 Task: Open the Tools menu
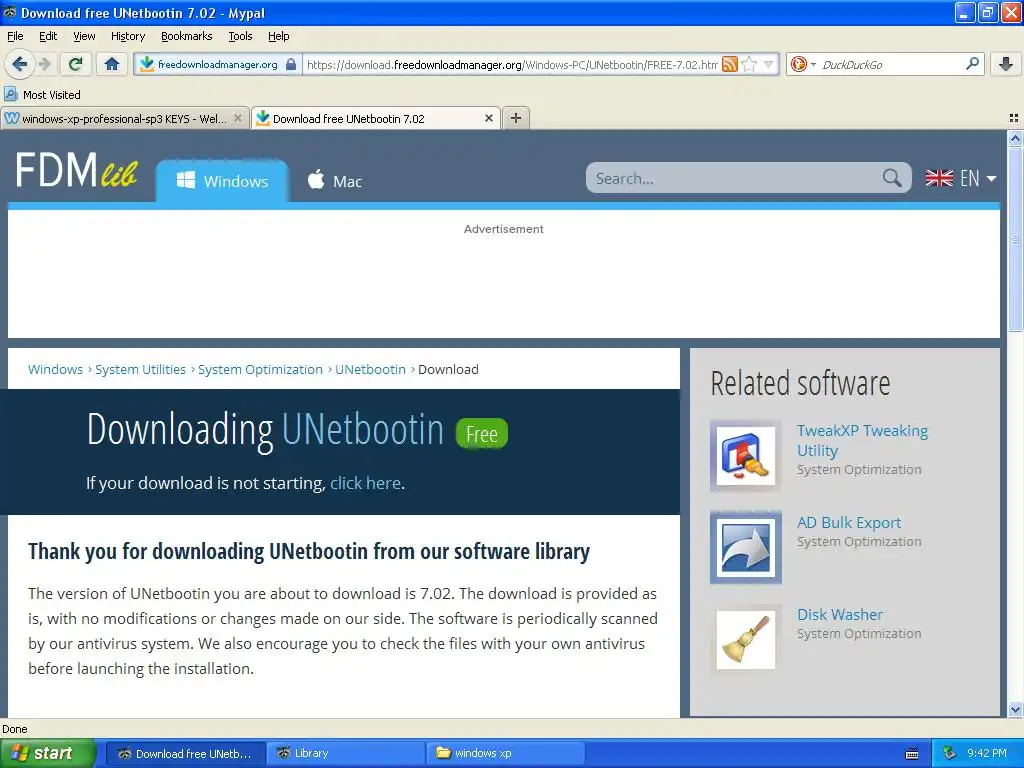(x=240, y=36)
